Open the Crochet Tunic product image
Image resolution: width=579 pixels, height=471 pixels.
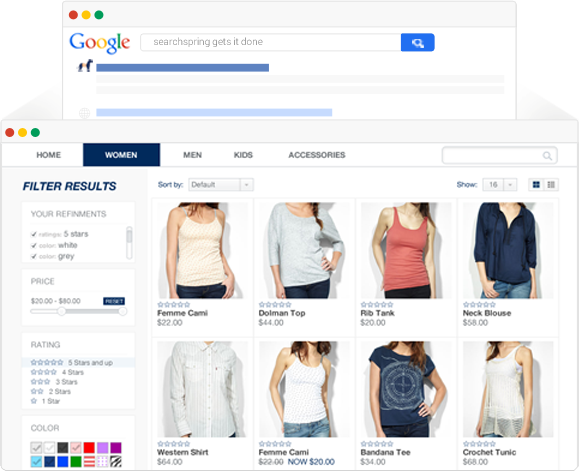pyautogui.click(x=508, y=389)
